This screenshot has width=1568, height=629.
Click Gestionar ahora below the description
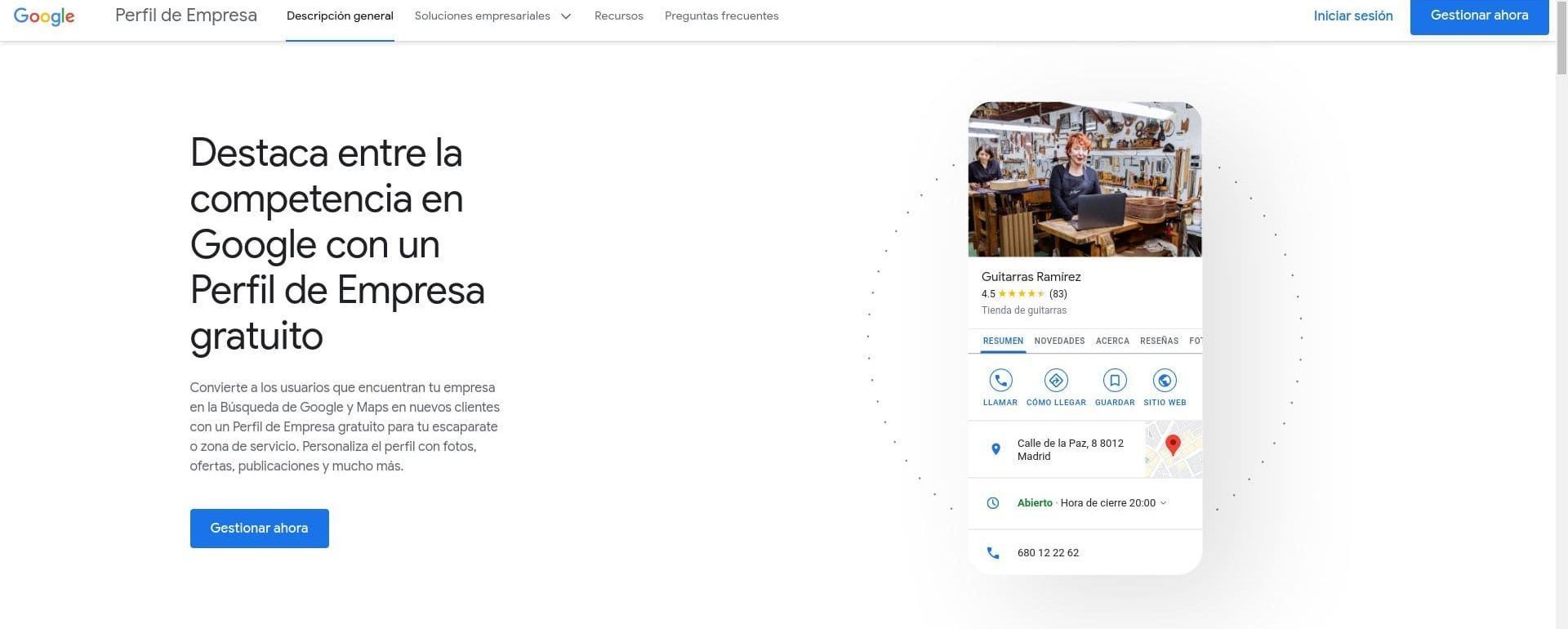(x=259, y=529)
